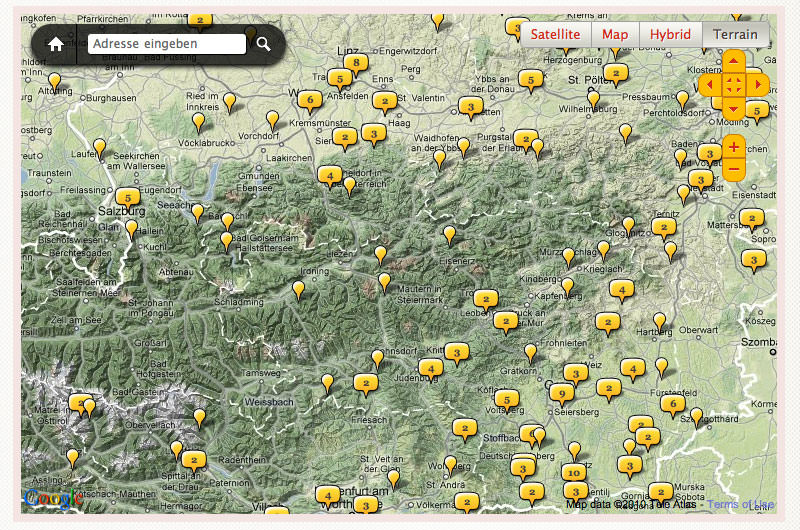Open cluster marker 2 at St. Pölten

point(616,73)
